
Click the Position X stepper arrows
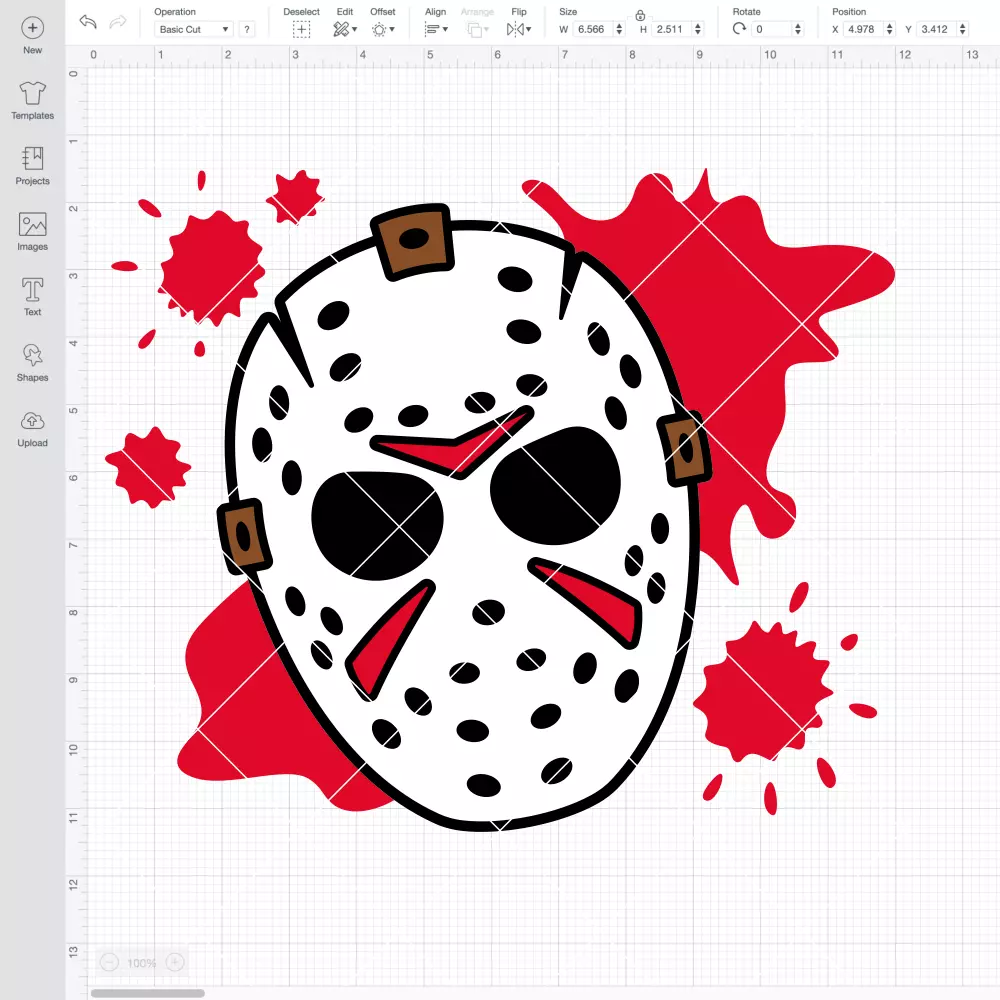[x=889, y=29]
